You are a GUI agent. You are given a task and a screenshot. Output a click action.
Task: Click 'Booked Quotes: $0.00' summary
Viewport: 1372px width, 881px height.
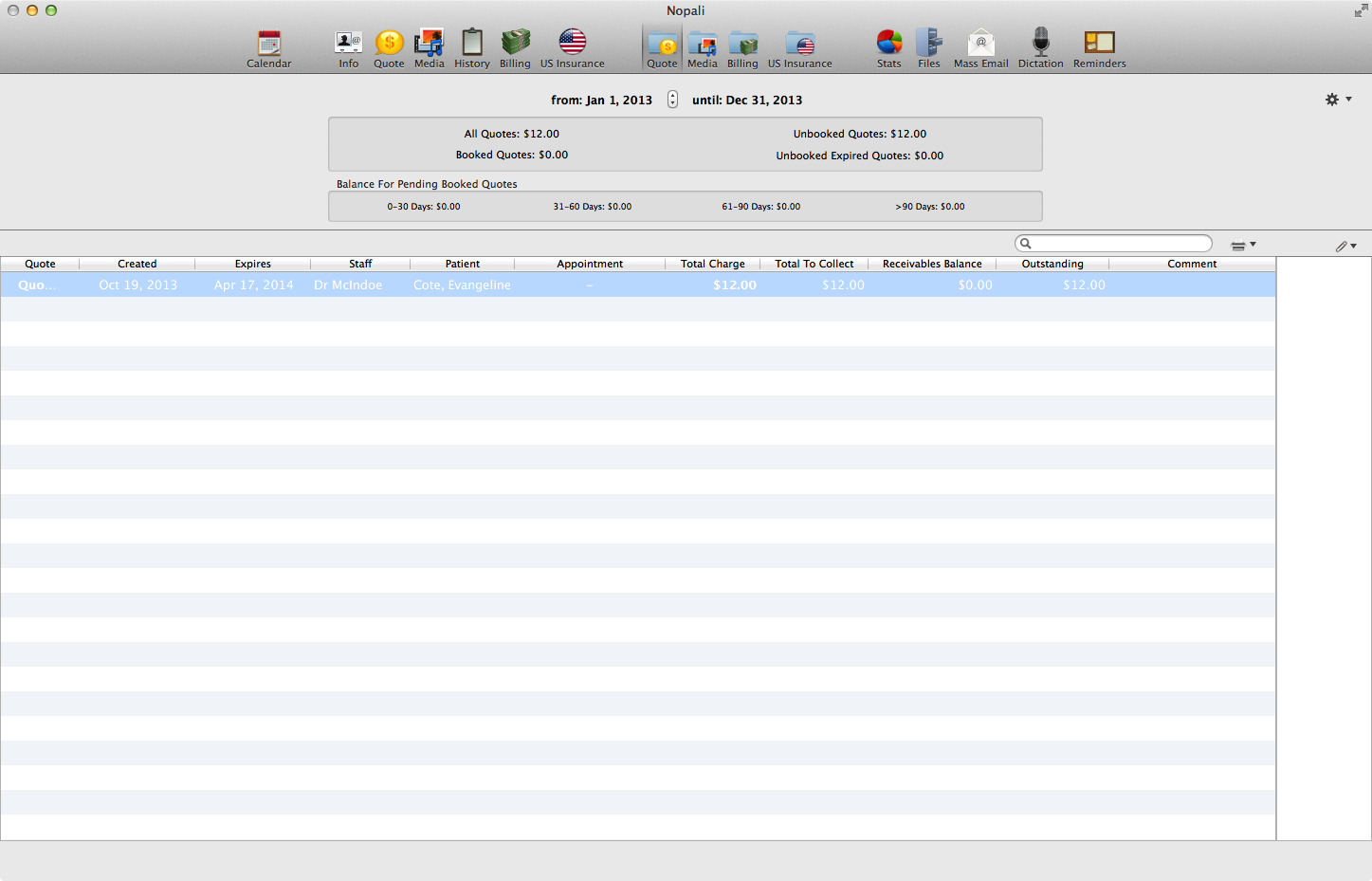[x=512, y=155]
